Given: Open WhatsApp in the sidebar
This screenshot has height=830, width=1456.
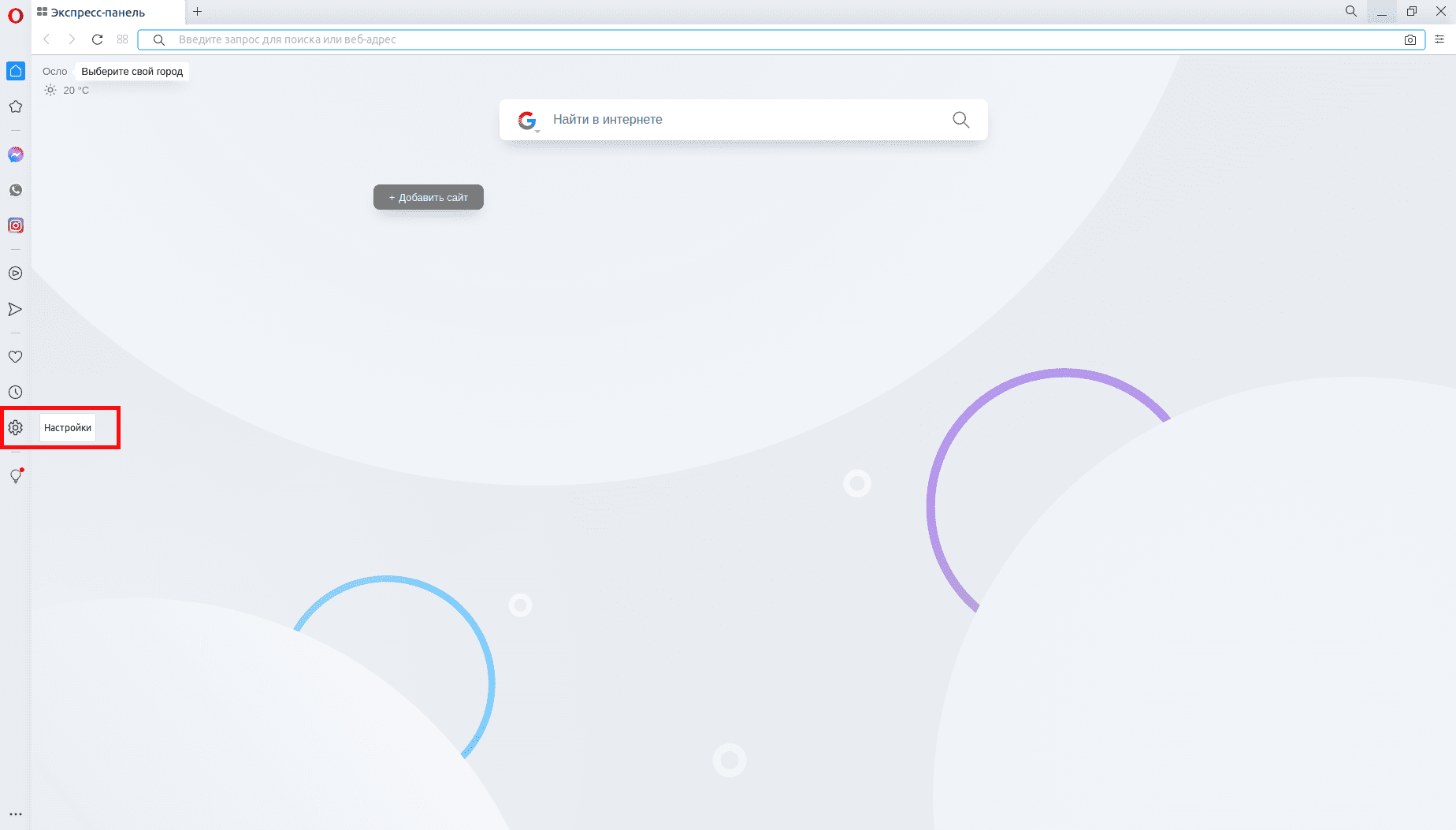Looking at the screenshot, I should tap(16, 190).
